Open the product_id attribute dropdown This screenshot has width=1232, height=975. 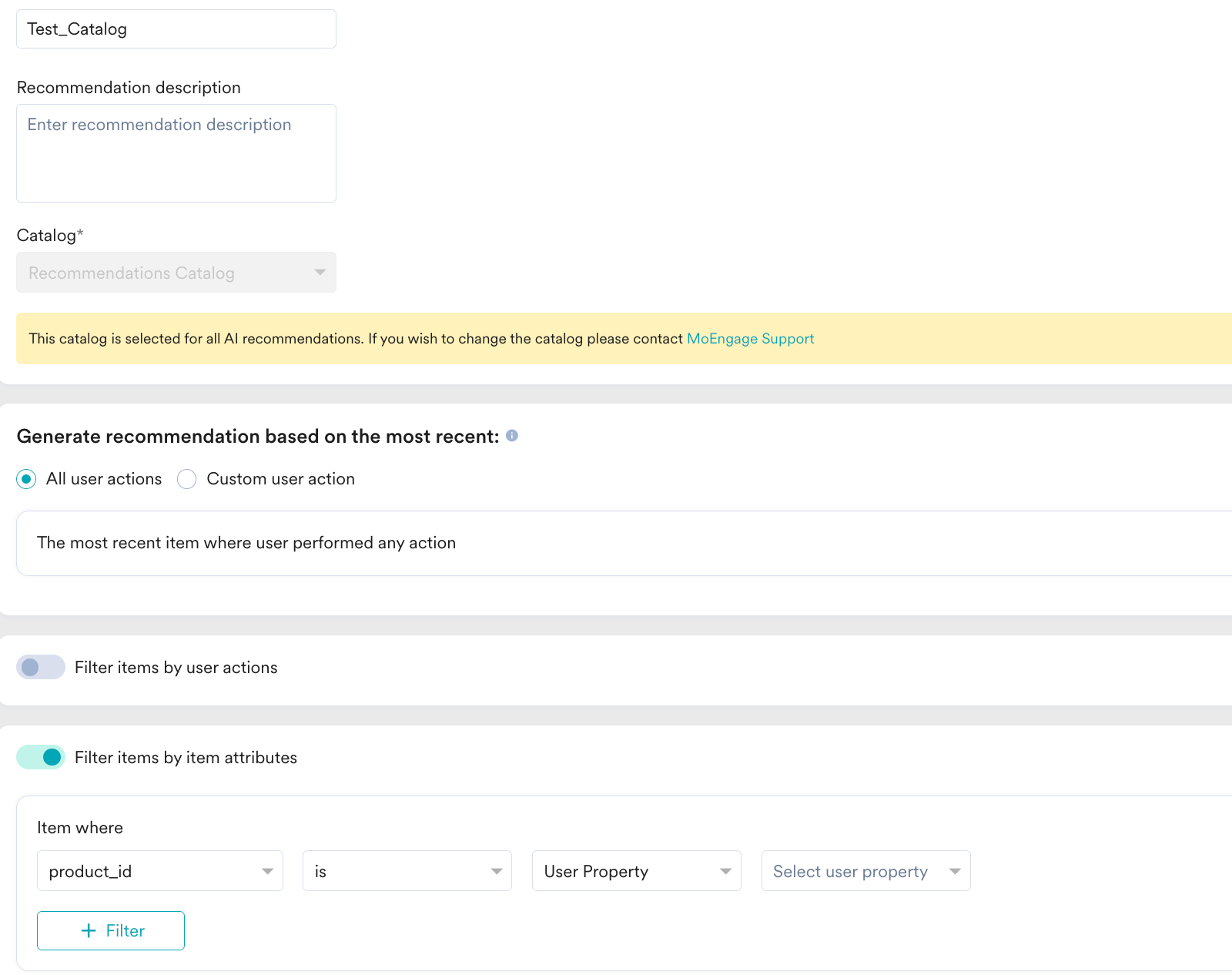coord(160,871)
